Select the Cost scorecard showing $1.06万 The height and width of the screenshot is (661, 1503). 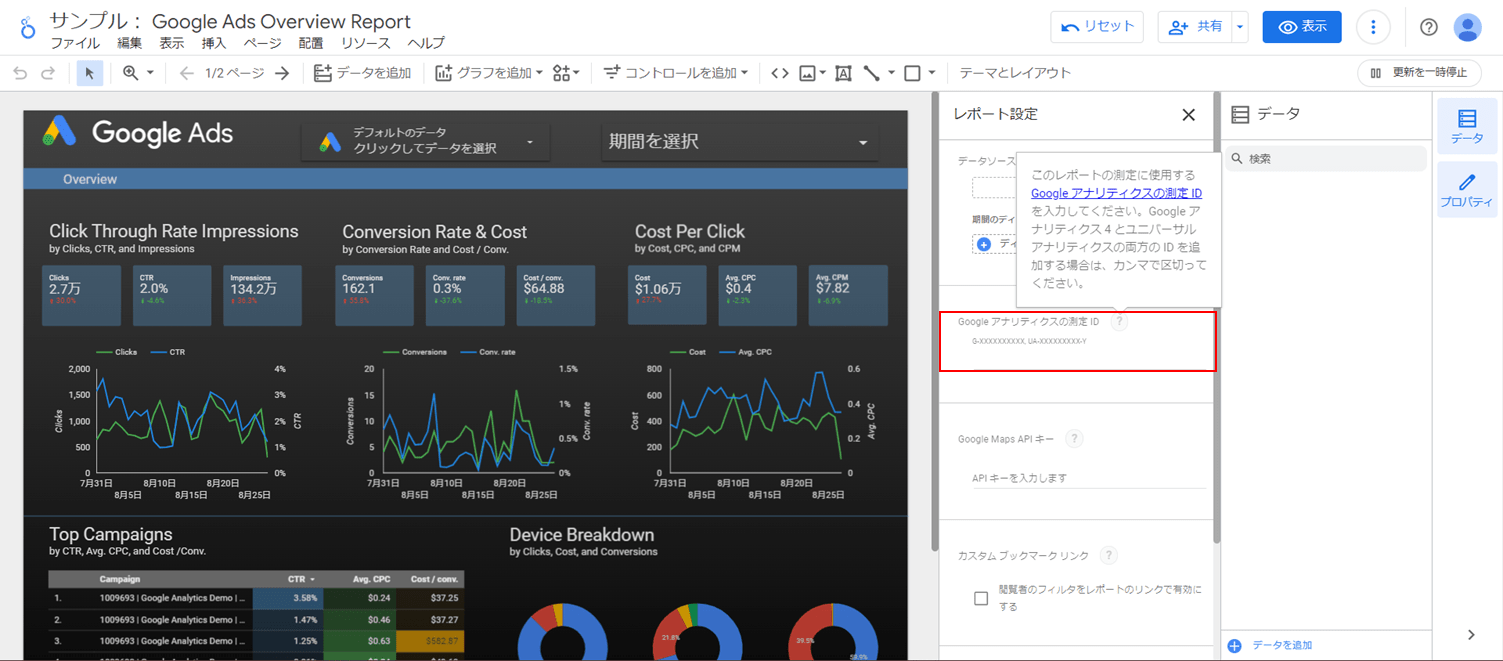tap(667, 295)
